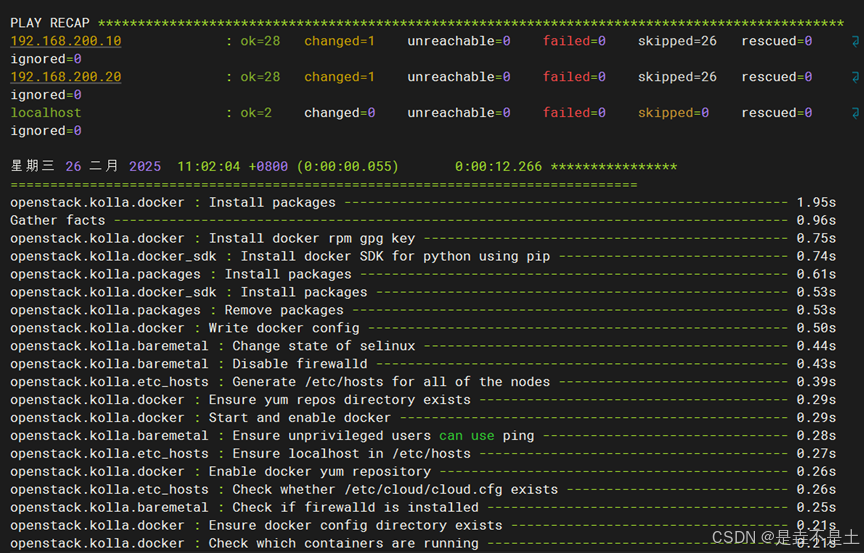Click failed=0 in the 192.168.200.20 row
Image resolution: width=864 pixels, height=553 pixels.
(574, 77)
